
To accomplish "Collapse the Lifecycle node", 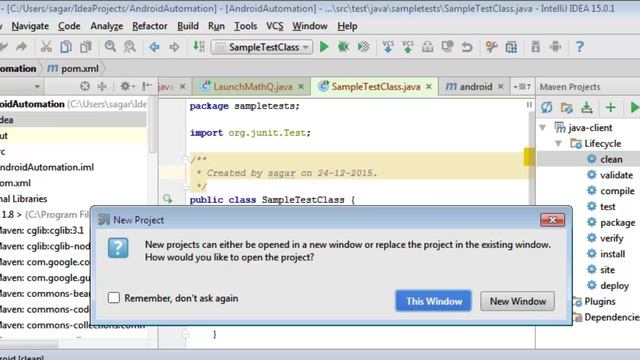I will (558, 143).
